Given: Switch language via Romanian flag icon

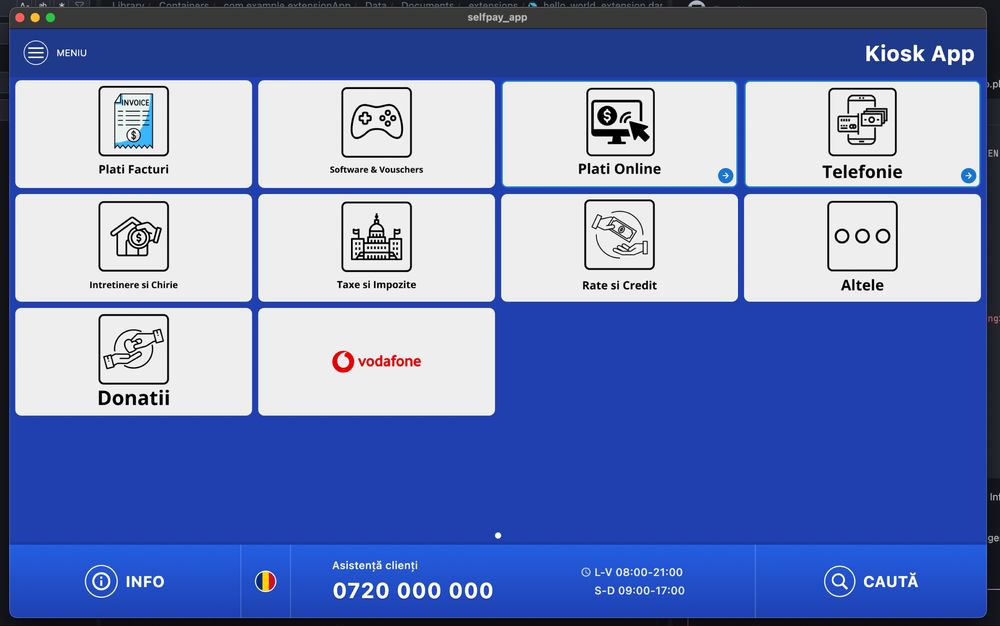Looking at the screenshot, I should click(x=265, y=581).
